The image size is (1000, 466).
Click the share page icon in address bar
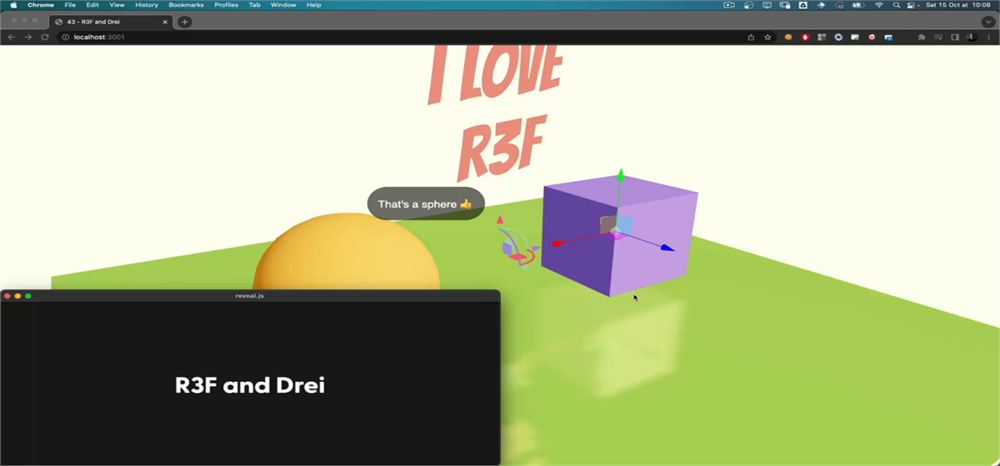[x=751, y=37]
